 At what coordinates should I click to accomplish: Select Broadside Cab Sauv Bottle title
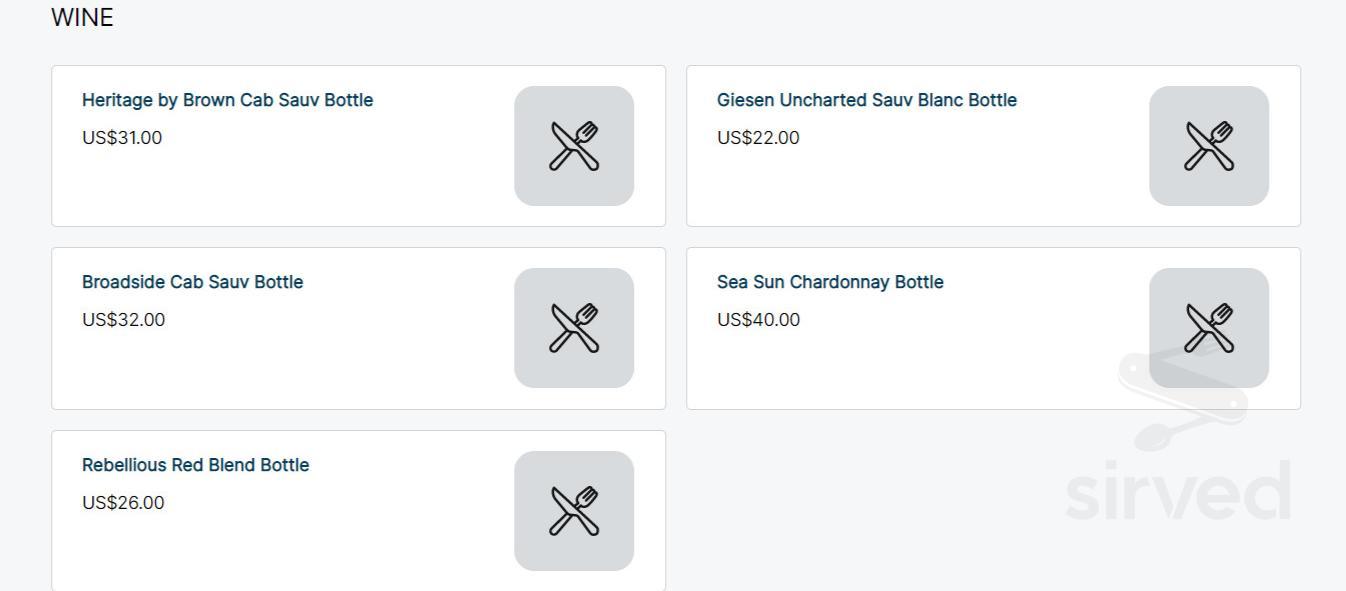point(192,282)
